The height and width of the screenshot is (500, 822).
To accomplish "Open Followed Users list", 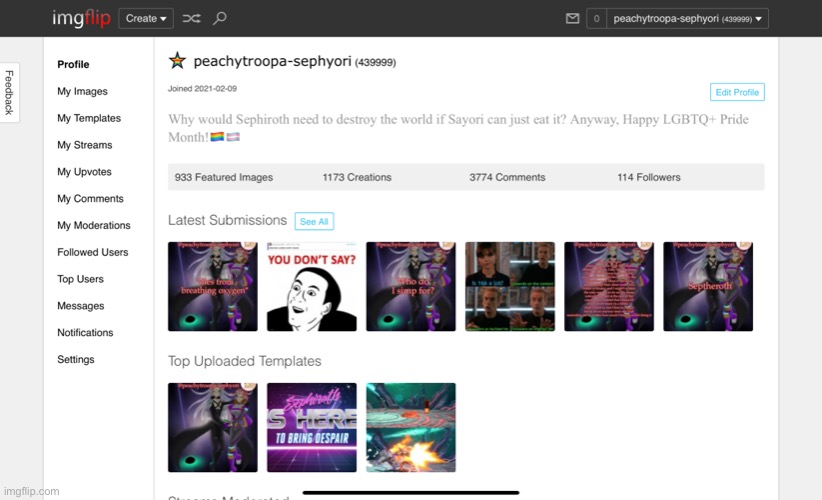I will pyautogui.click(x=93, y=252).
